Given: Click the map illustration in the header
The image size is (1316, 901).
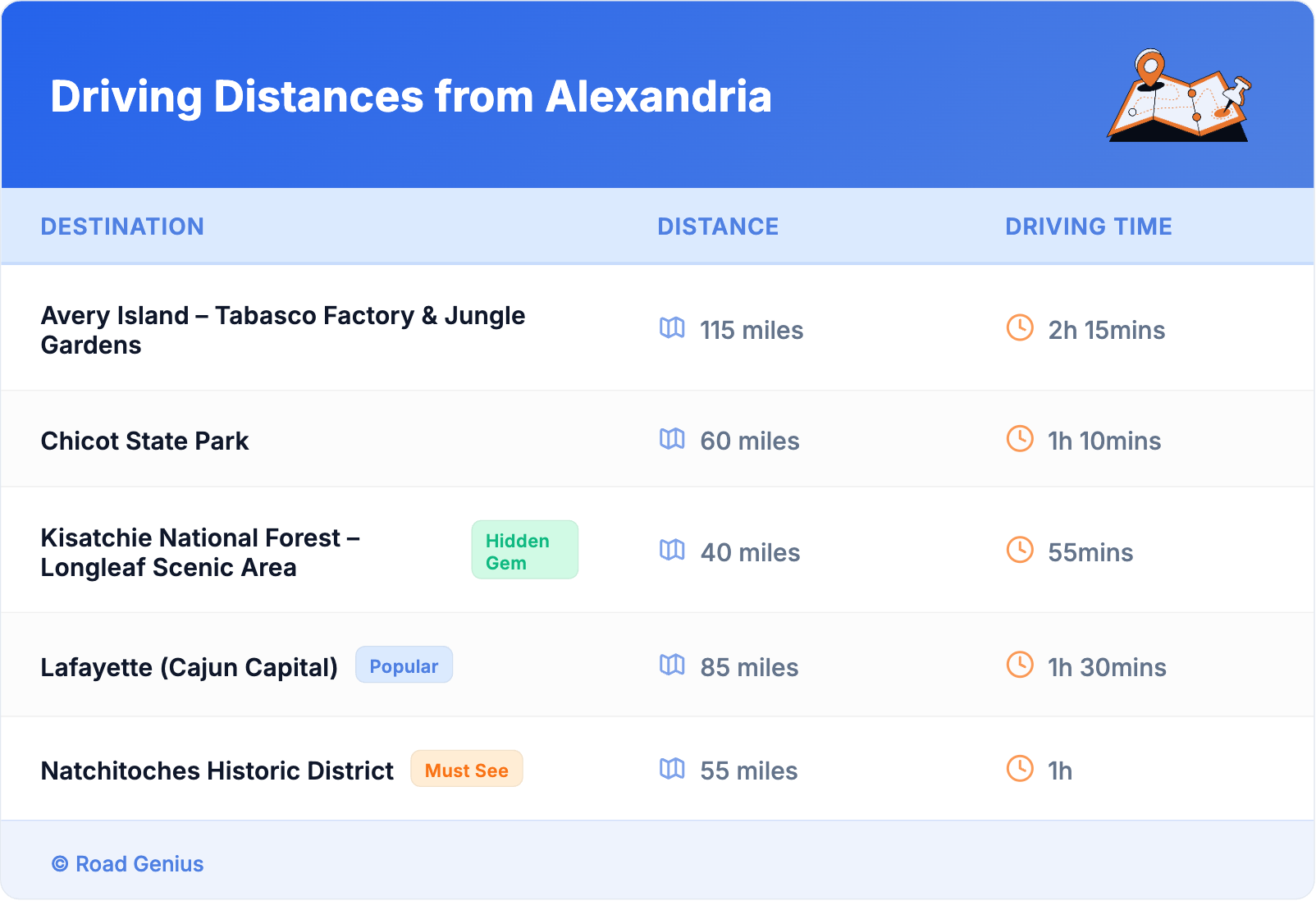Looking at the screenshot, I should (x=1180, y=96).
